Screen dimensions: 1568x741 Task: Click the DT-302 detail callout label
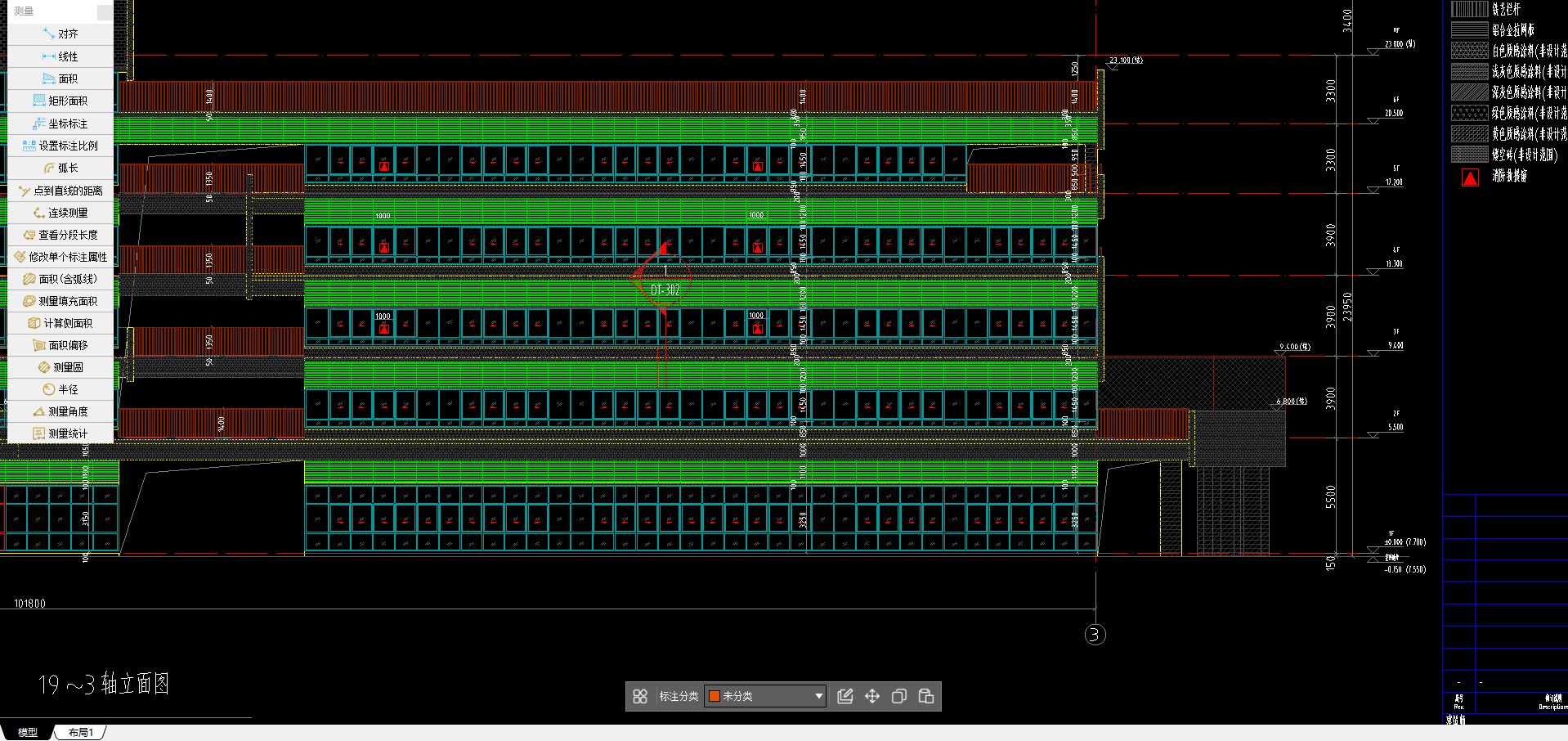click(665, 290)
